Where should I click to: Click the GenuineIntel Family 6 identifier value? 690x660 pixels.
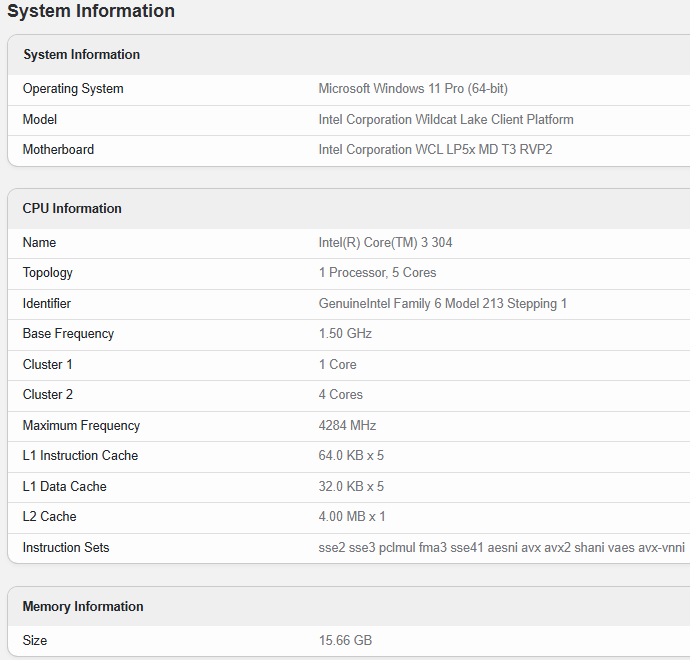coord(443,304)
